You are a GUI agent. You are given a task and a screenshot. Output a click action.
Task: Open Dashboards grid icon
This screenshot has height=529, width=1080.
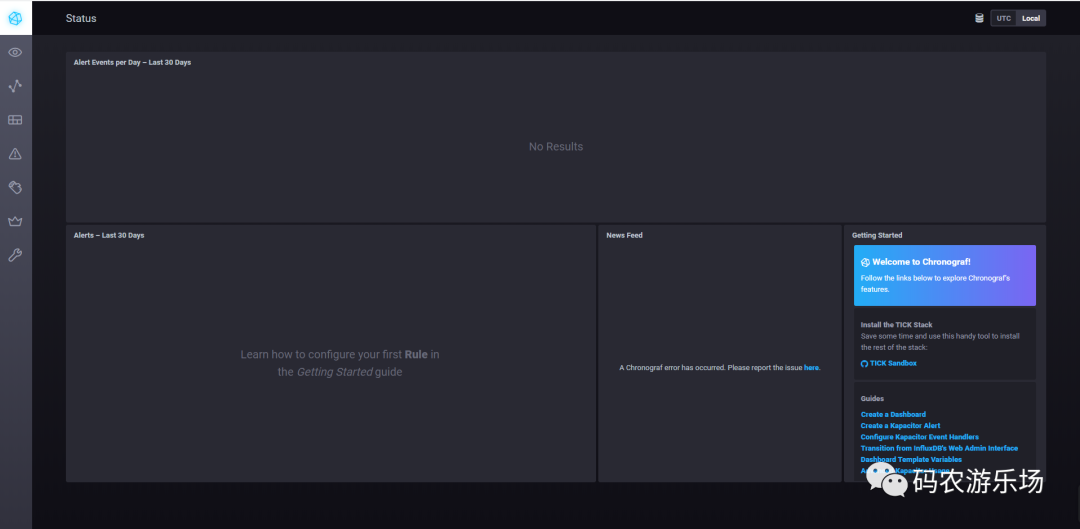tap(15, 120)
